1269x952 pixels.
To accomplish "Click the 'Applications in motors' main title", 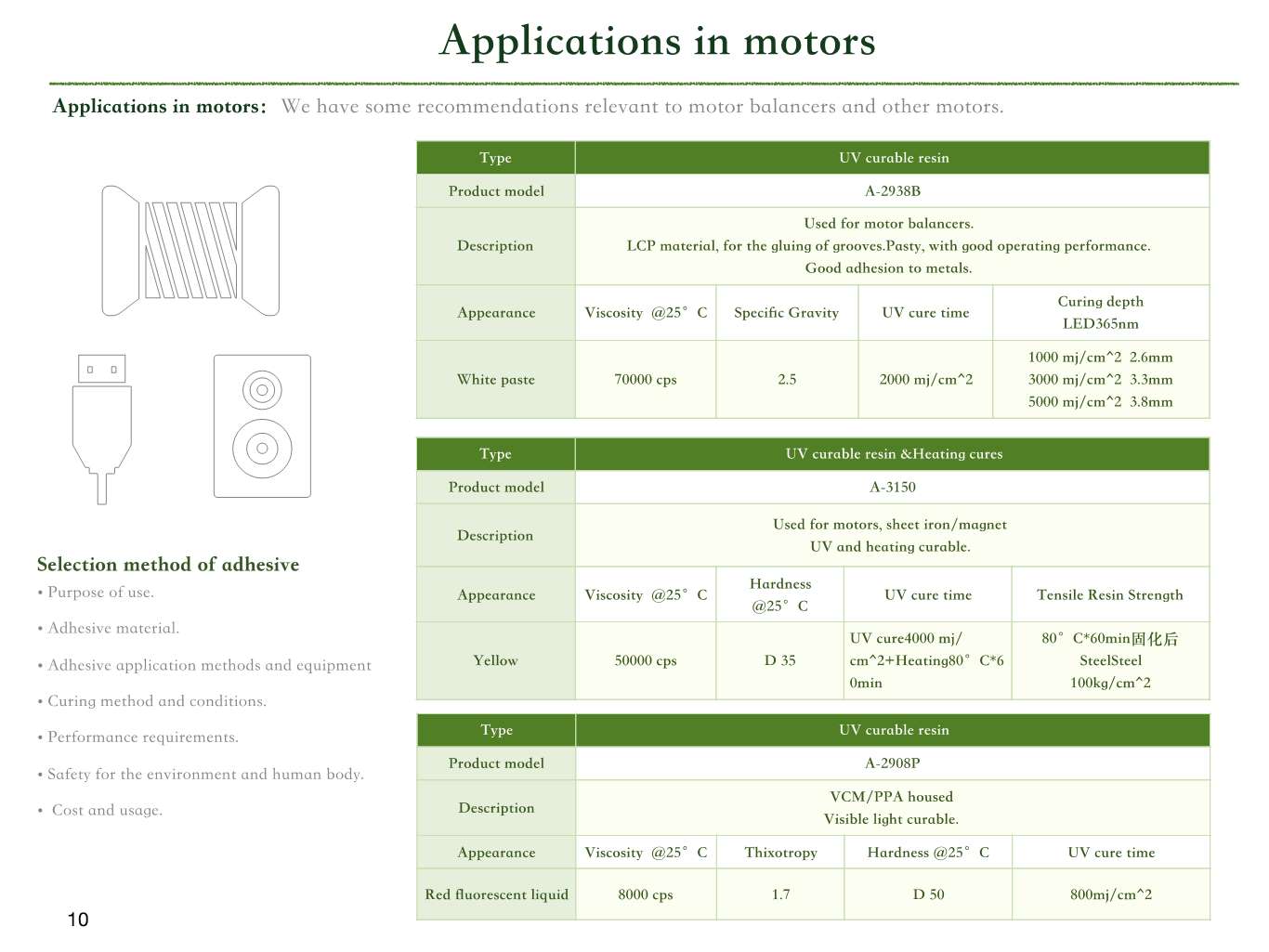I will [x=657, y=41].
